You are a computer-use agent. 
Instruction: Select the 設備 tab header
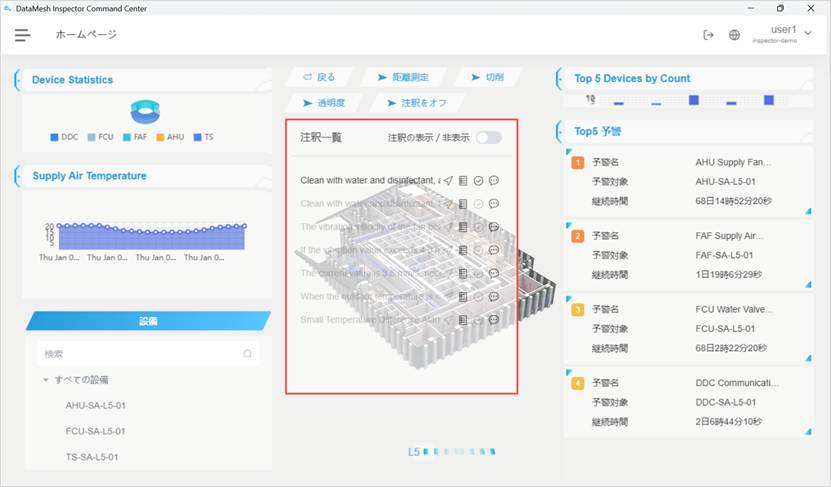(148, 321)
